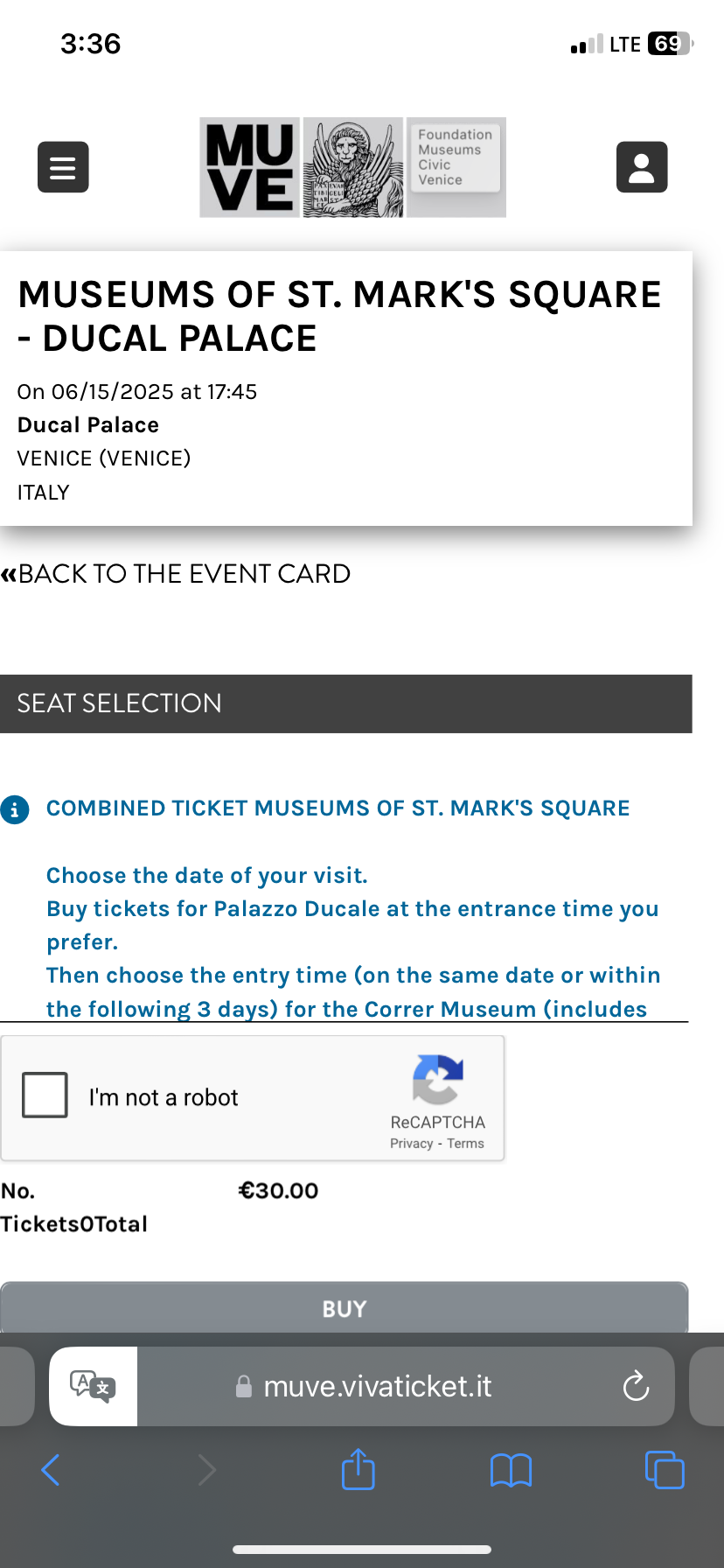Open Safari bookmarks
This screenshot has height=1568, width=724.
[x=512, y=1470]
